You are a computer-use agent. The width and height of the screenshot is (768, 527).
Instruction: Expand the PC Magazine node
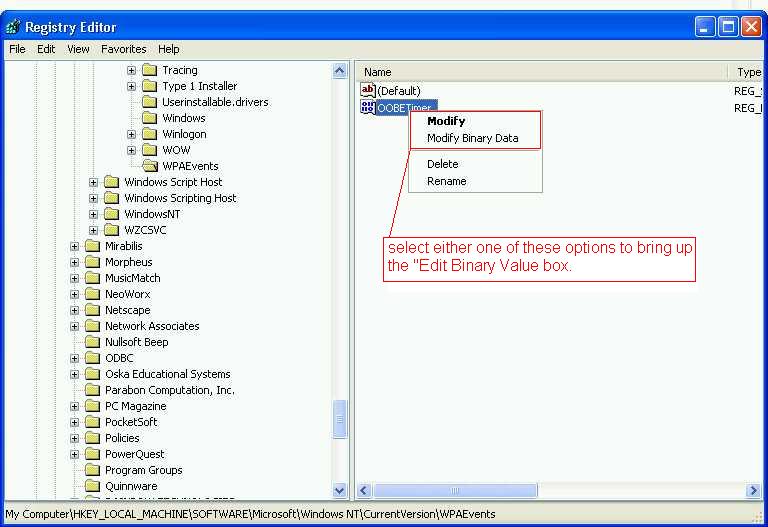pyautogui.click(x=74, y=406)
